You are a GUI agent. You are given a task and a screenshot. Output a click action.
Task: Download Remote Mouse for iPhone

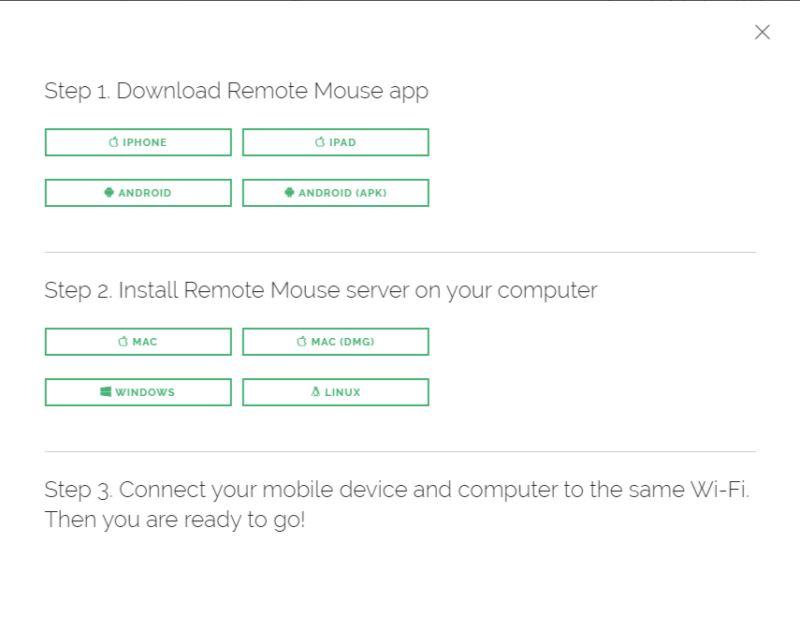pos(138,142)
